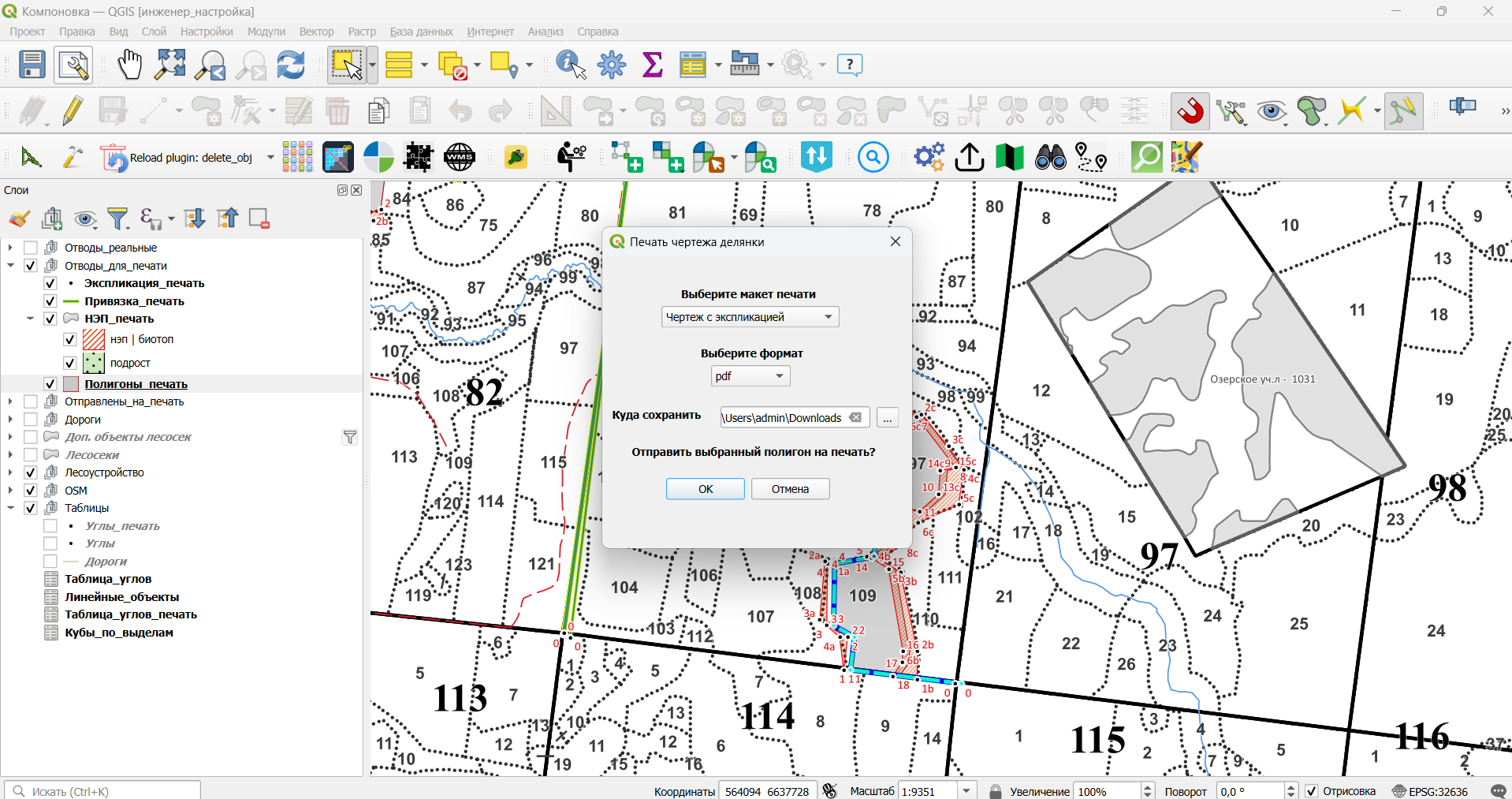Open the Масштаб scale dropdown
1512x799 pixels.
pos(966,791)
